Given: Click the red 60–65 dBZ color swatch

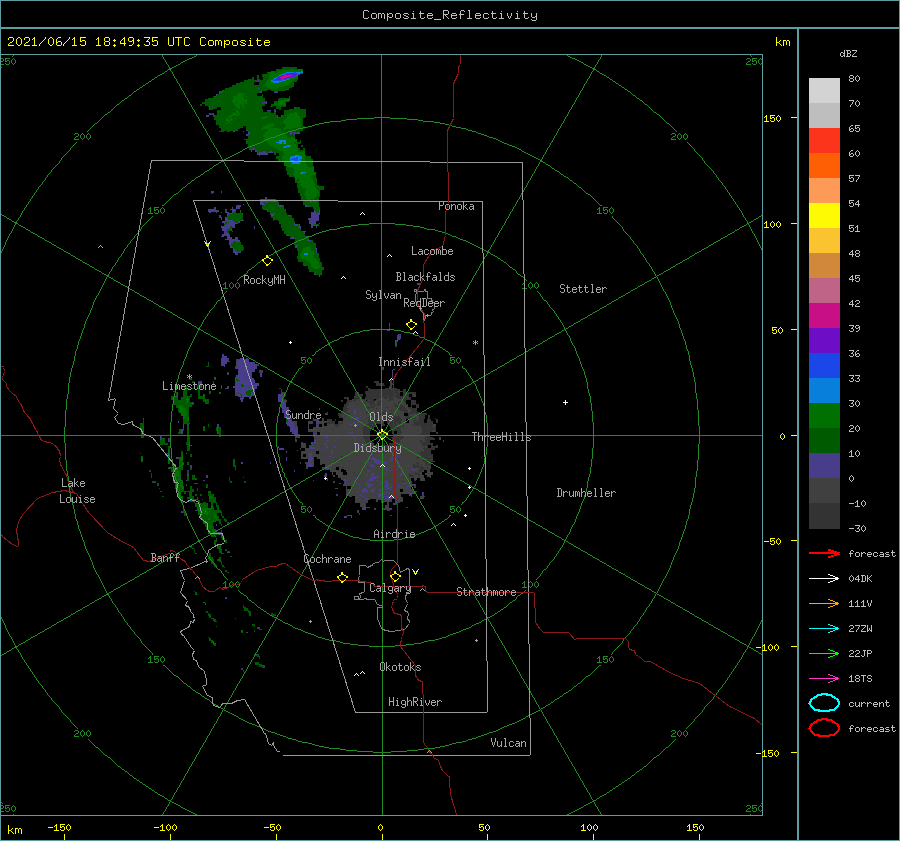Looking at the screenshot, I should click(824, 141).
